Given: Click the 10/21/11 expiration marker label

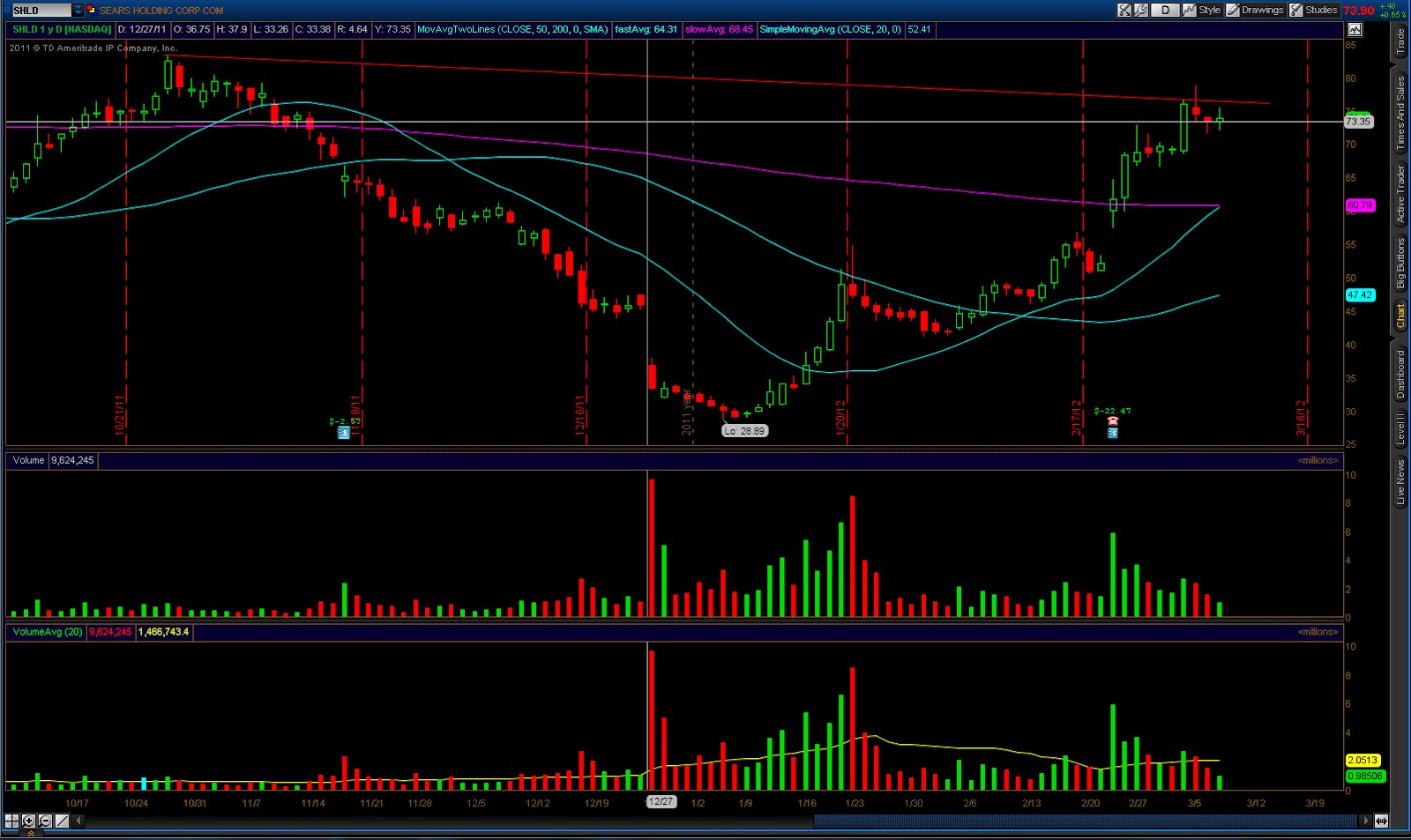Looking at the screenshot, I should pos(119,416).
